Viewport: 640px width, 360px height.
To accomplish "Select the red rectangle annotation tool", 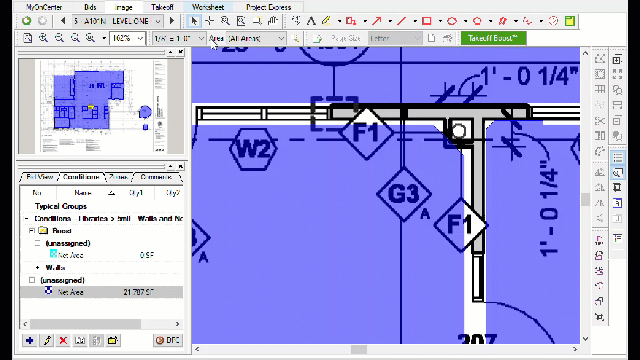I will click(427, 21).
